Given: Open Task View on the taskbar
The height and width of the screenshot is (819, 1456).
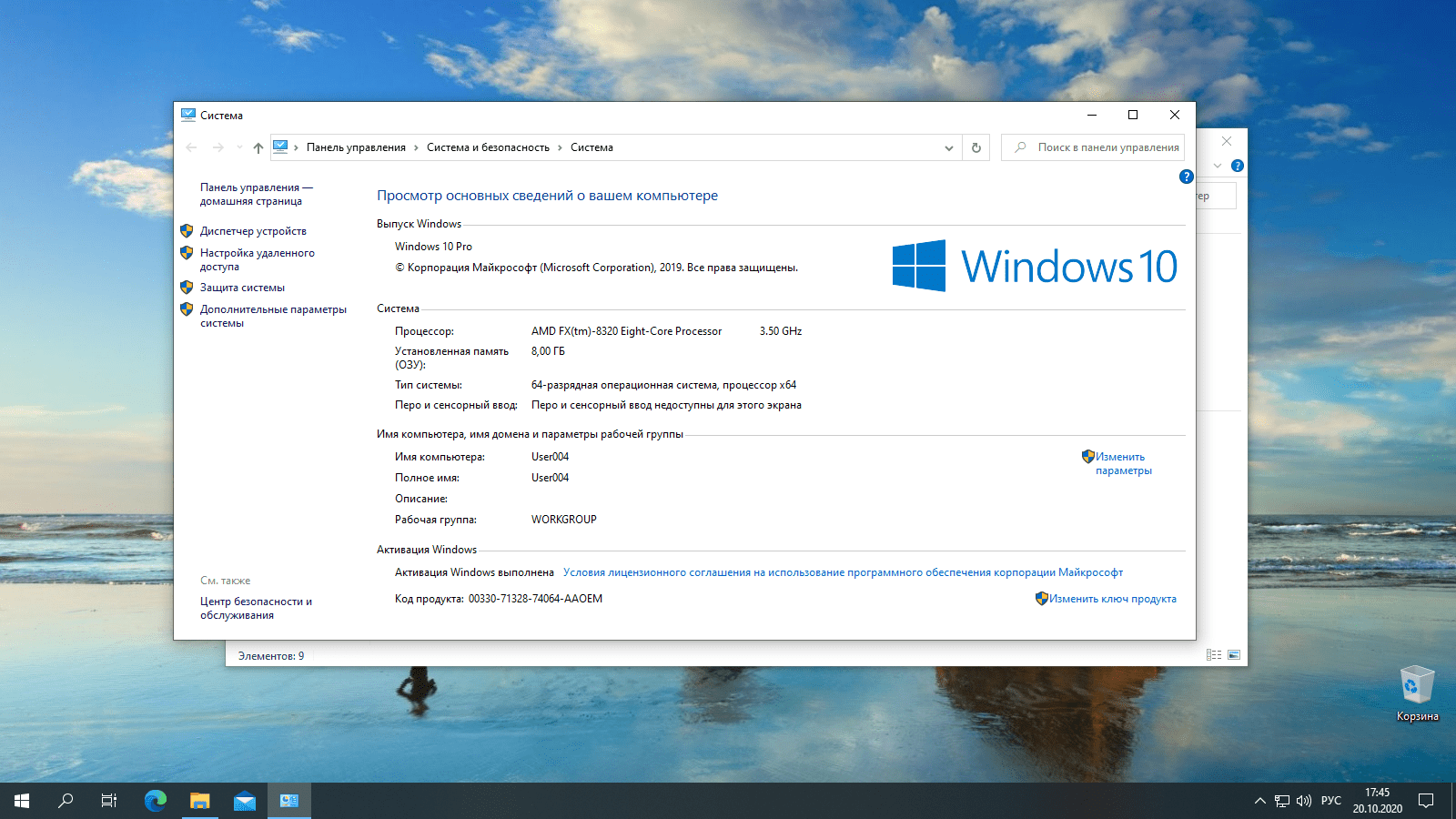Looking at the screenshot, I should tap(109, 801).
